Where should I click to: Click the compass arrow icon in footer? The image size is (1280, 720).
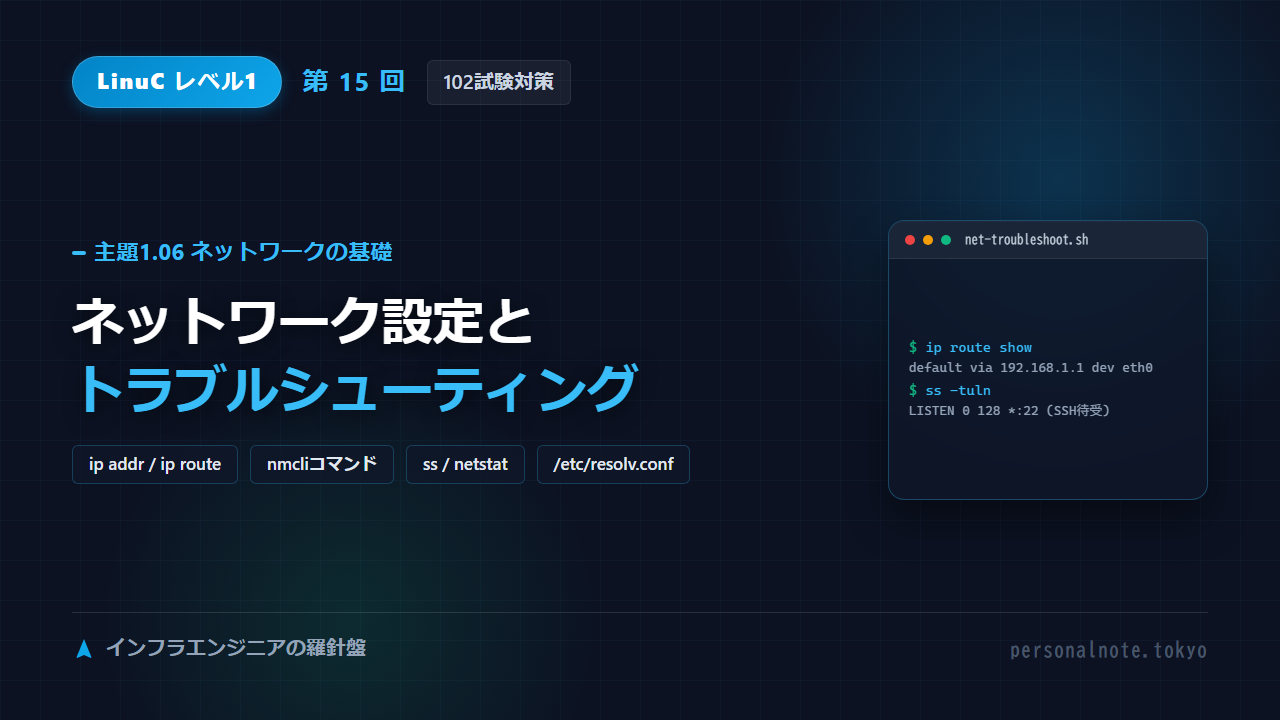[x=84, y=649]
